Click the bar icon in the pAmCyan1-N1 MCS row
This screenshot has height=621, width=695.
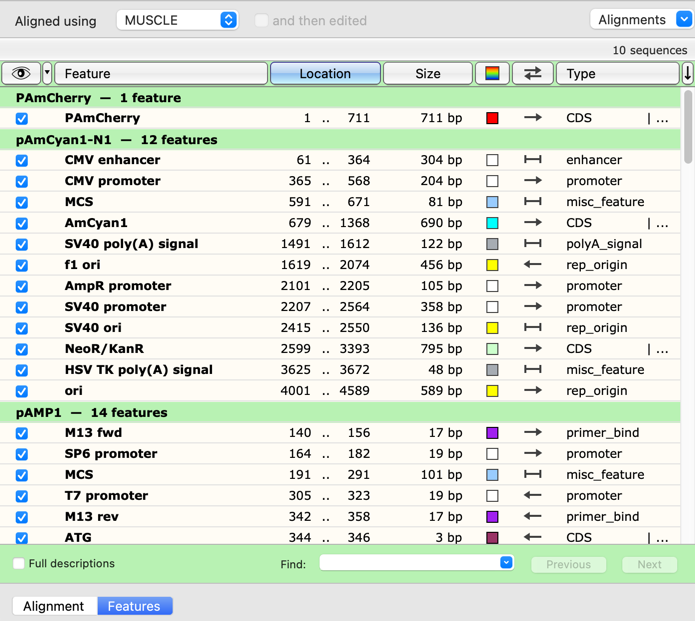coord(532,202)
